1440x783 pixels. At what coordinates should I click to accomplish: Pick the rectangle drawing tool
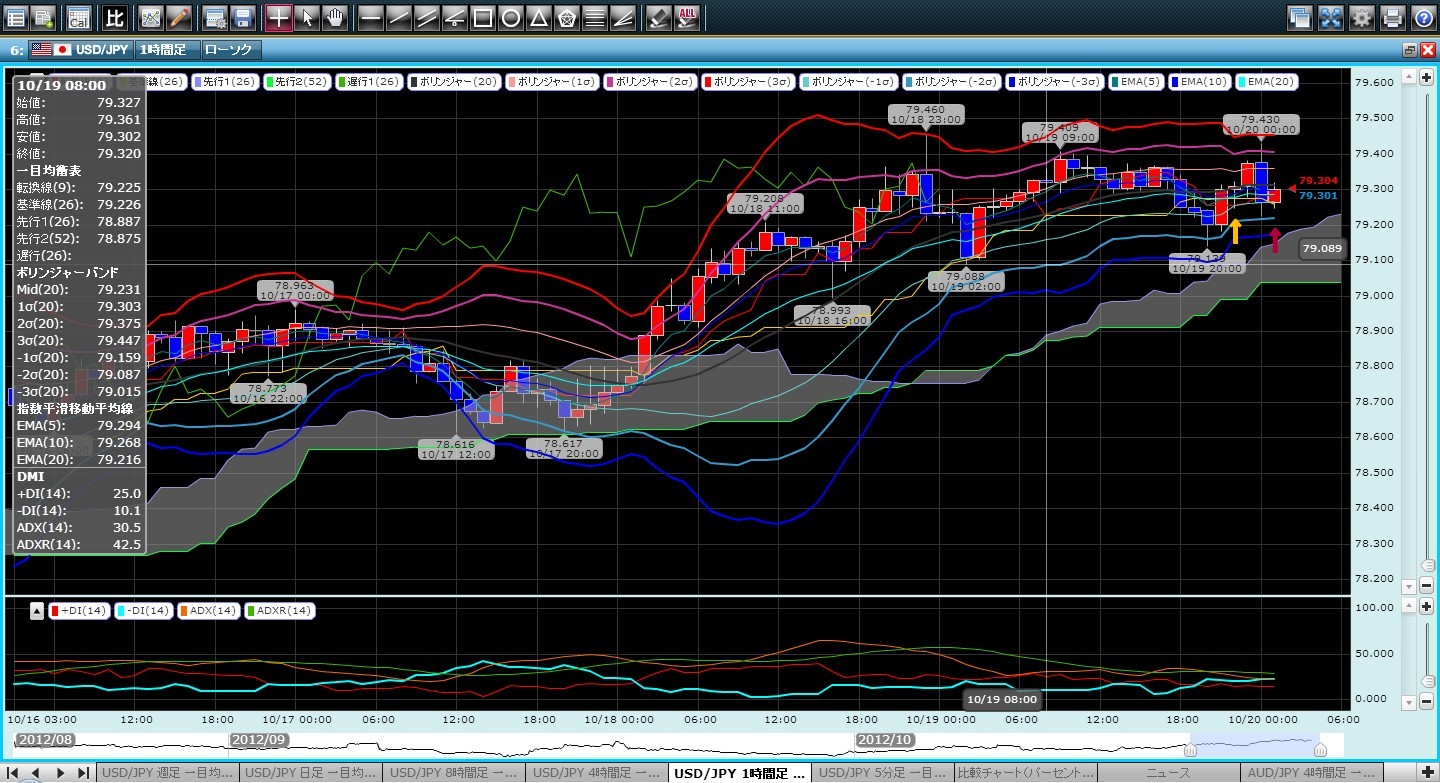tap(482, 17)
